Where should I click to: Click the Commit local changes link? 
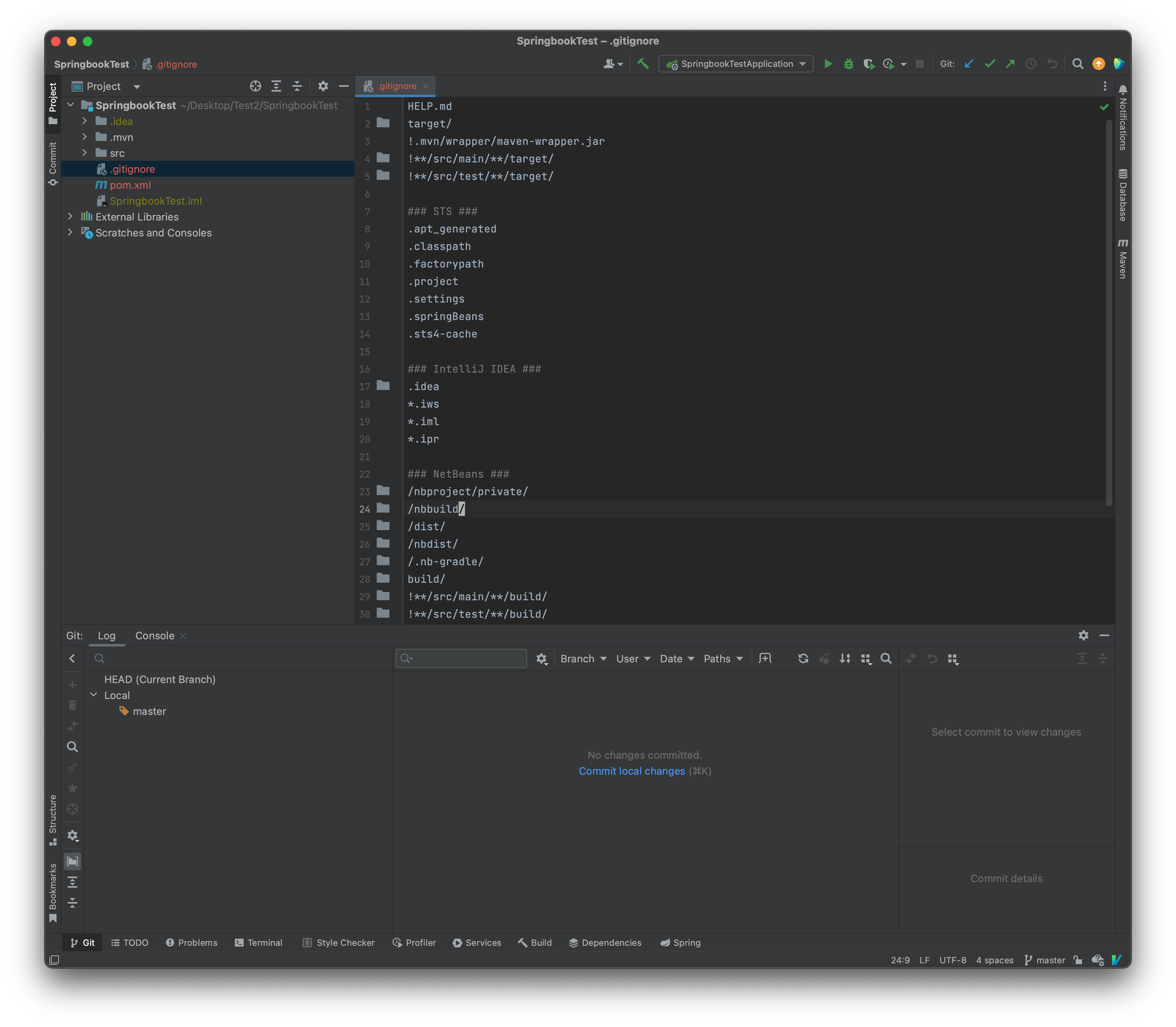coord(631,771)
